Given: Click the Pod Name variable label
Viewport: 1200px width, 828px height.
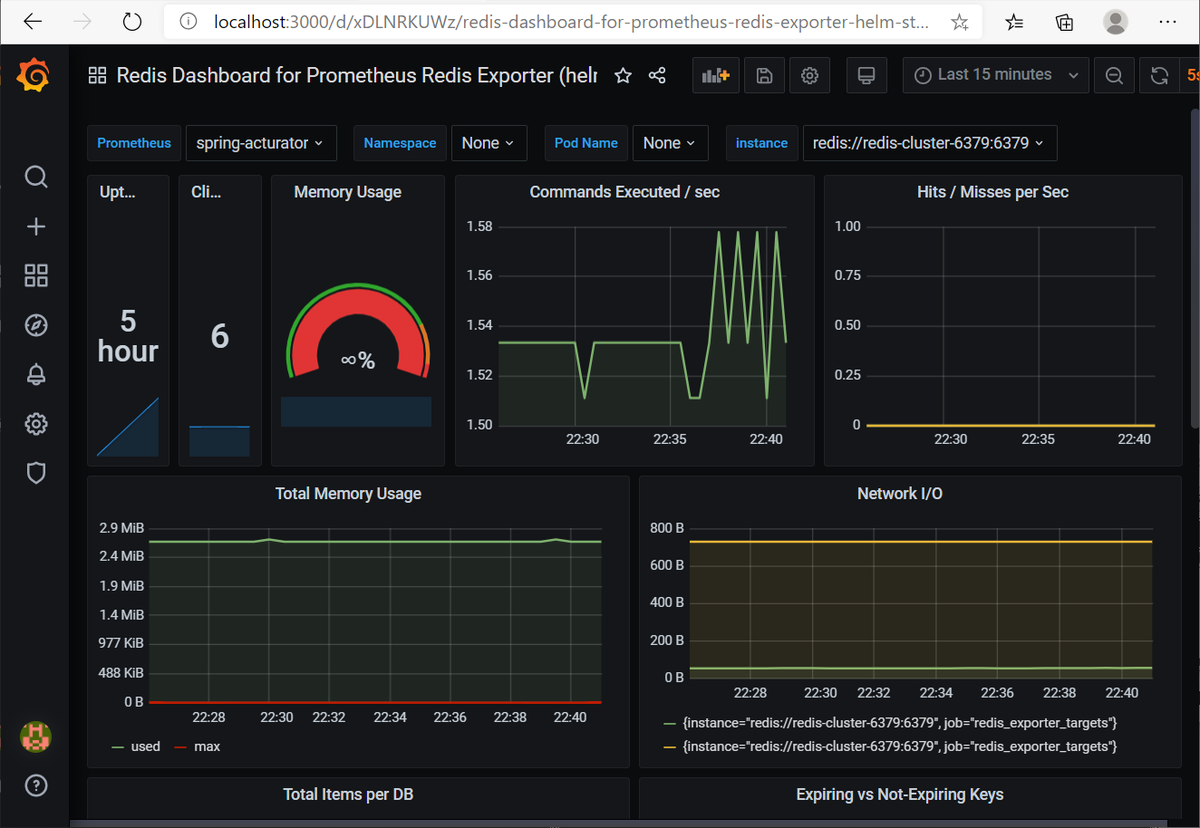Looking at the screenshot, I should [x=586, y=143].
